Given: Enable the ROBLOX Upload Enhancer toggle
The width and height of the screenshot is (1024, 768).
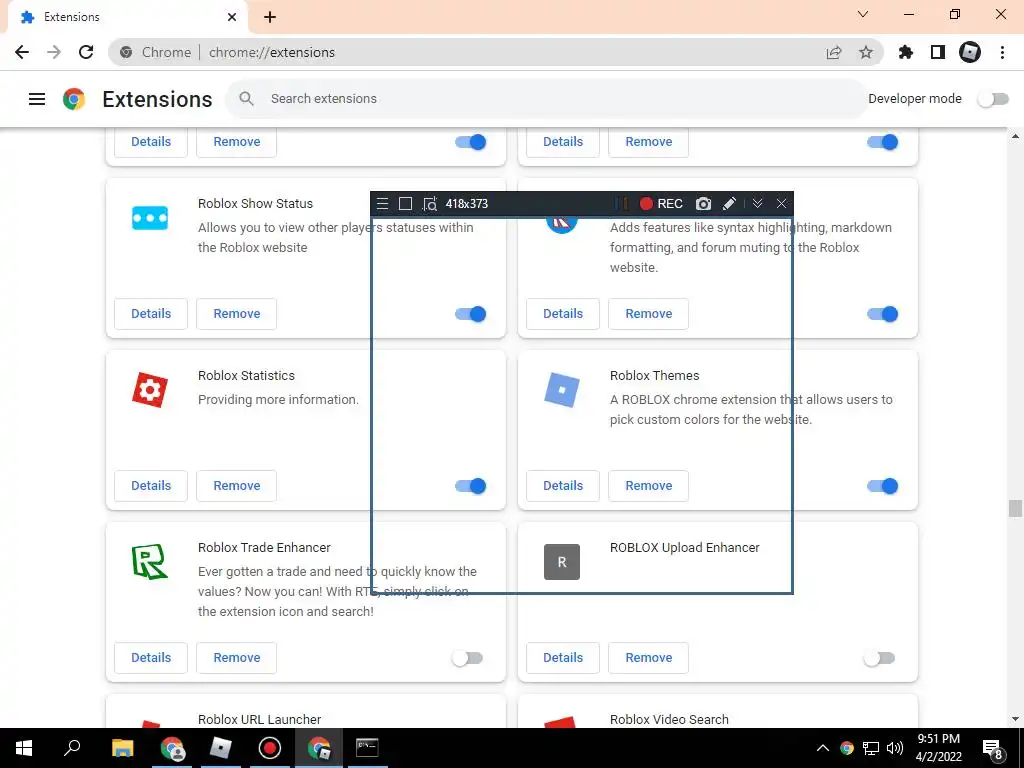Looking at the screenshot, I should click(879, 658).
